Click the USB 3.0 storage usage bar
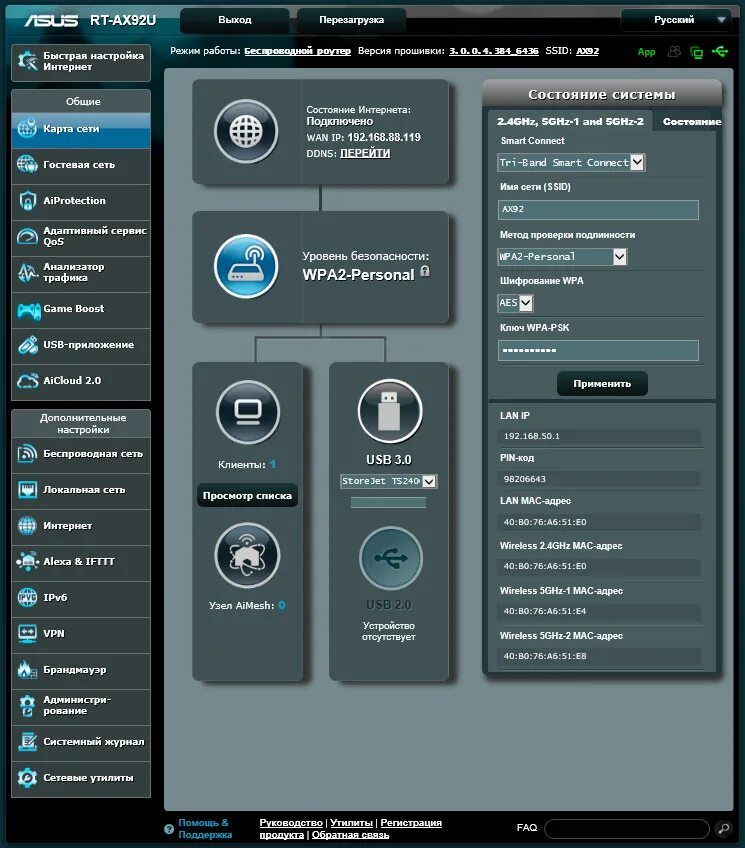Viewport: 745px width, 848px height. coord(388,503)
